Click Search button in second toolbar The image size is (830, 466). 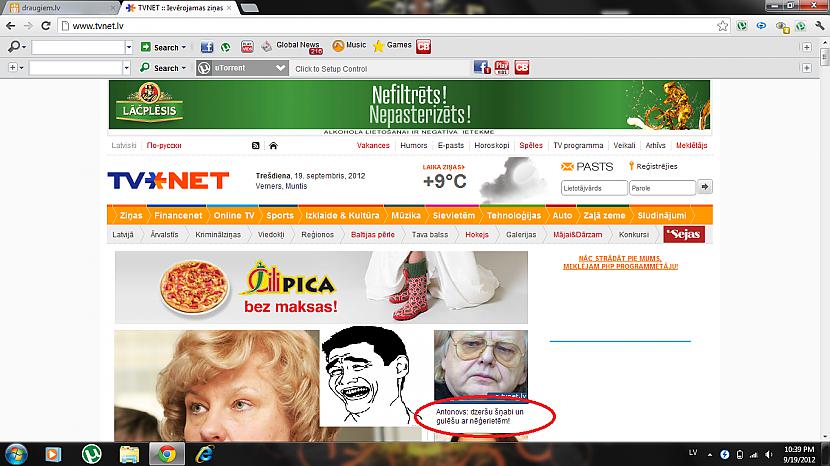[x=163, y=68]
